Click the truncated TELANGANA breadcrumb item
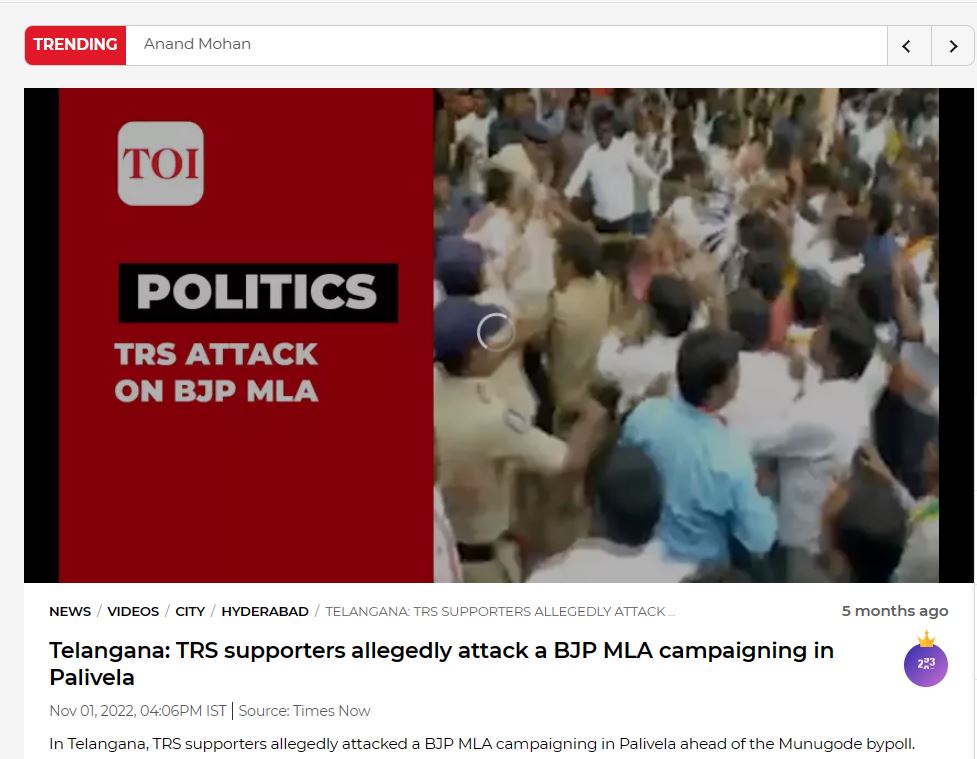Viewport: 977px width, 759px height. click(500, 611)
